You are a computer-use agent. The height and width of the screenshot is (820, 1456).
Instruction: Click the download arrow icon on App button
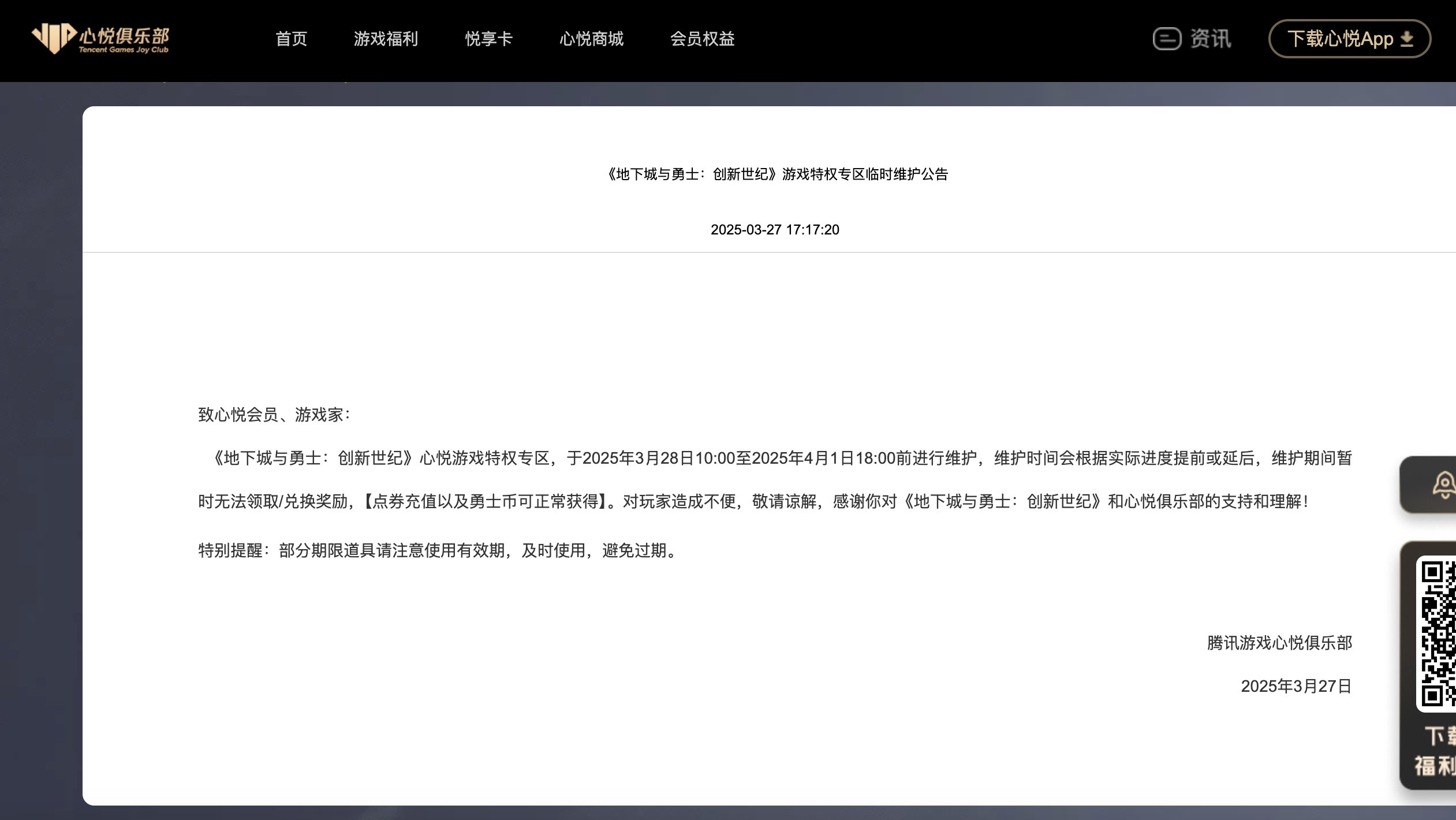point(1407,39)
